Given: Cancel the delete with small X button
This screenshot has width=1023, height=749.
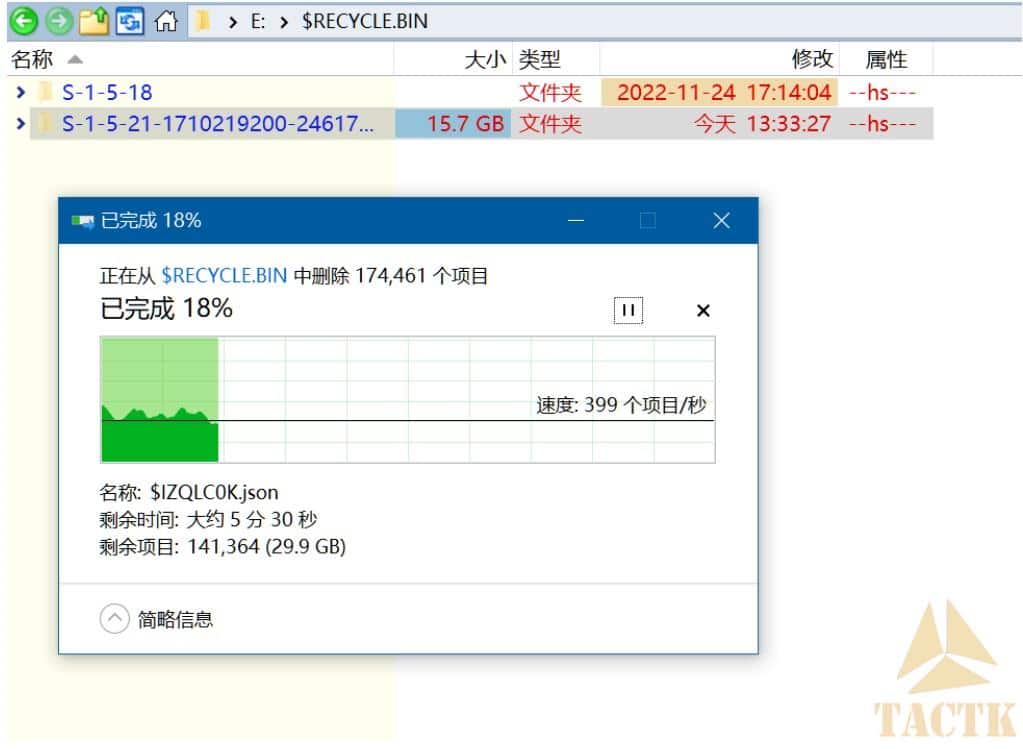Looking at the screenshot, I should [703, 311].
